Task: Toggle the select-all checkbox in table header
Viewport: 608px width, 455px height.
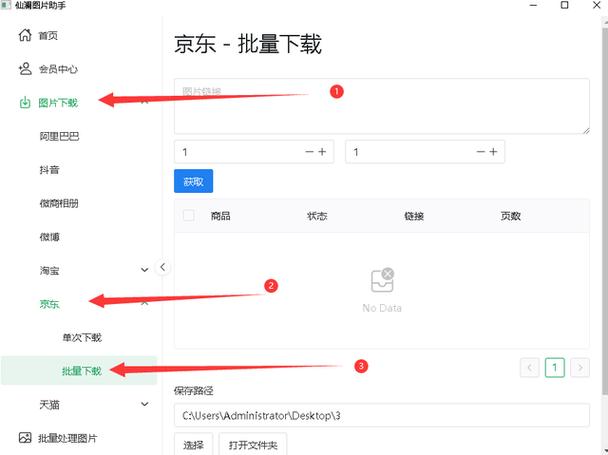Action: click(x=188, y=215)
